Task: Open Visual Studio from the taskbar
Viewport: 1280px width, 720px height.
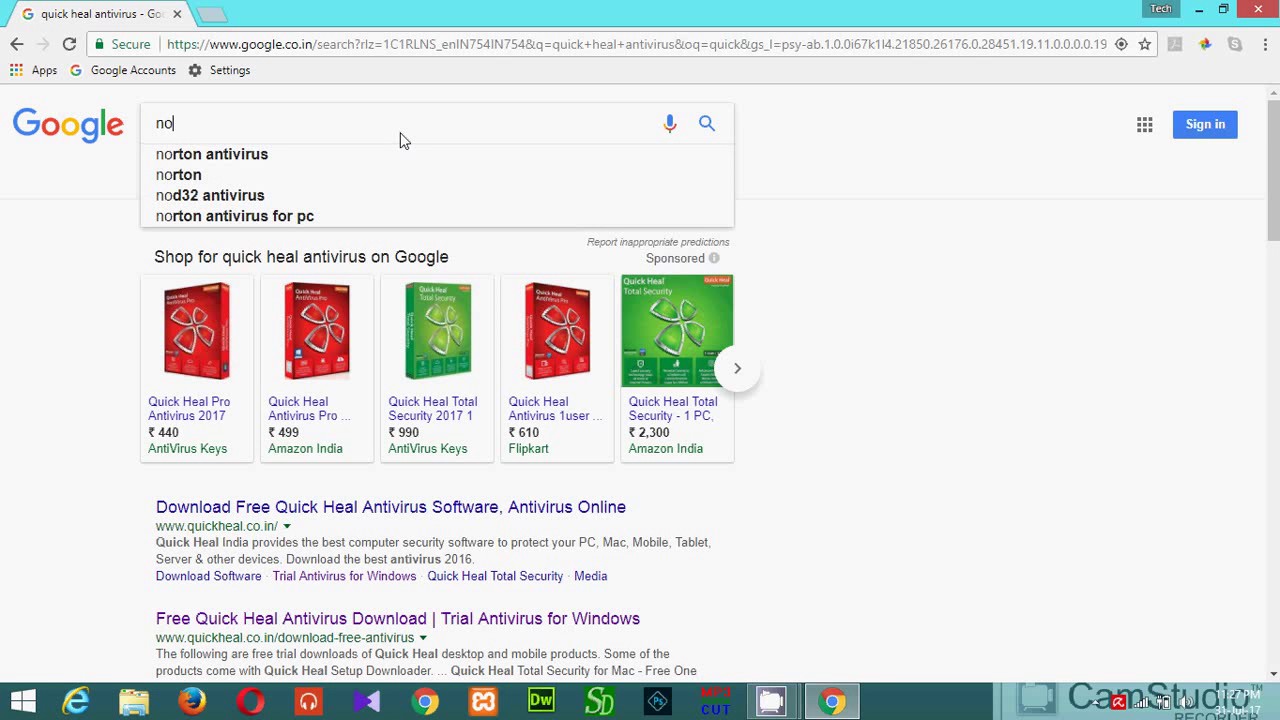Action: (366, 701)
